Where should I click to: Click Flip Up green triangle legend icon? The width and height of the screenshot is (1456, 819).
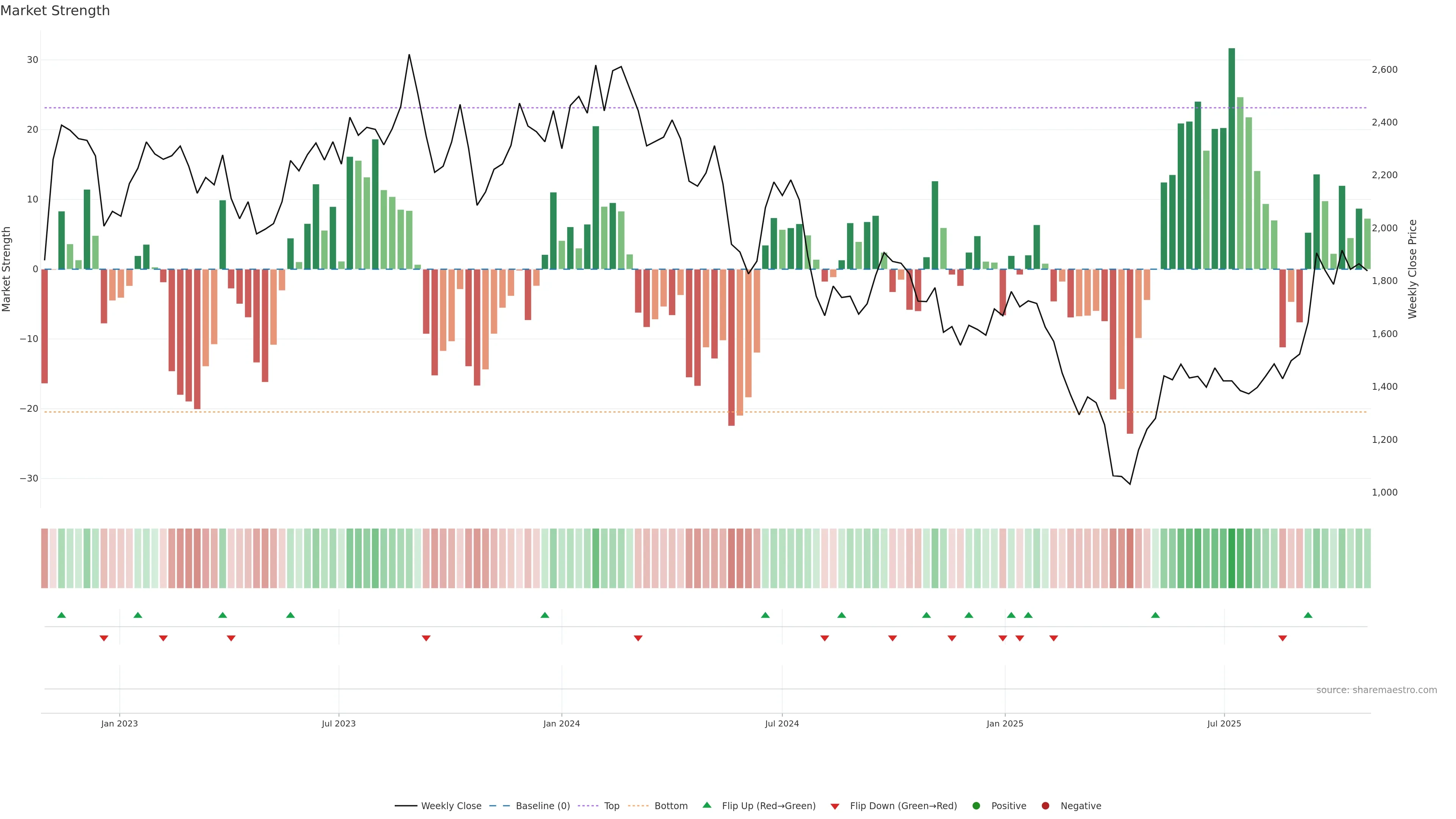(x=706, y=805)
